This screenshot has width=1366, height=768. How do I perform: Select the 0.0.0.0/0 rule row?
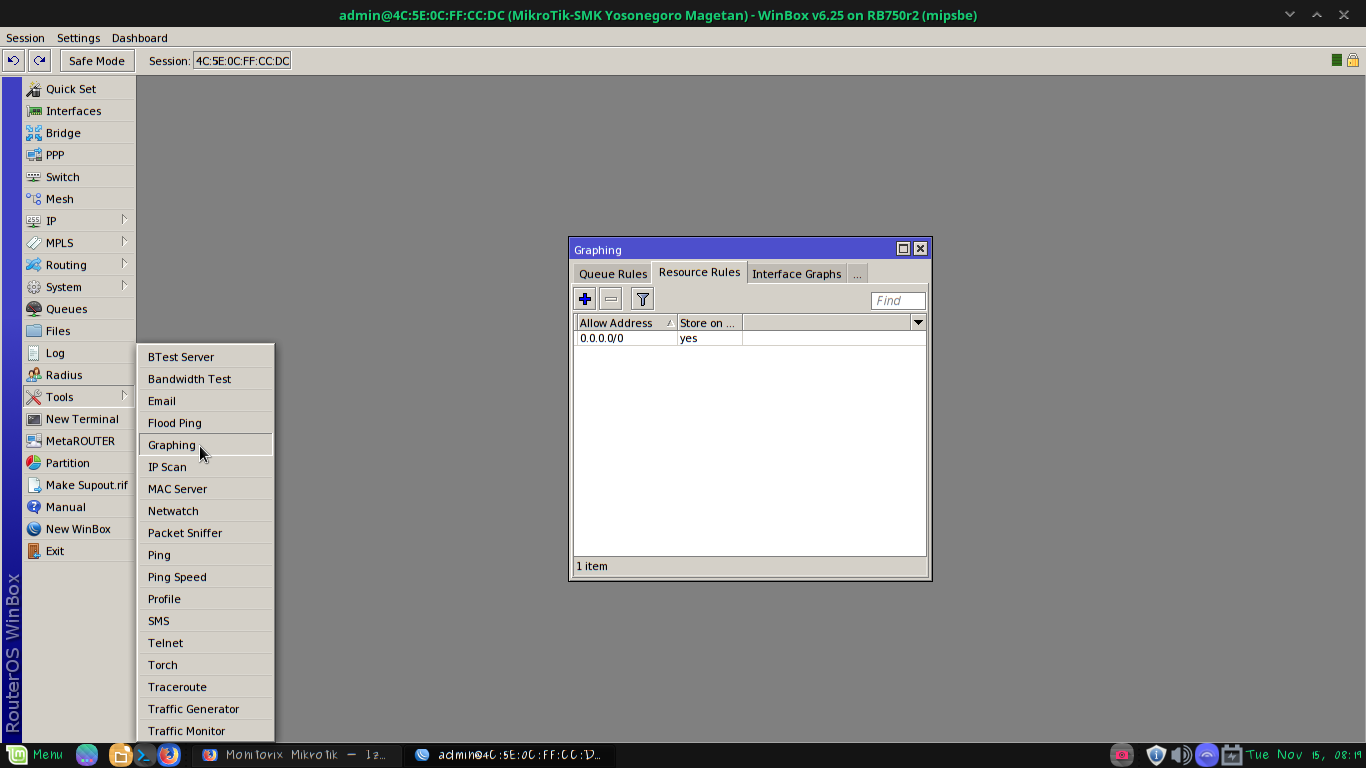750,338
